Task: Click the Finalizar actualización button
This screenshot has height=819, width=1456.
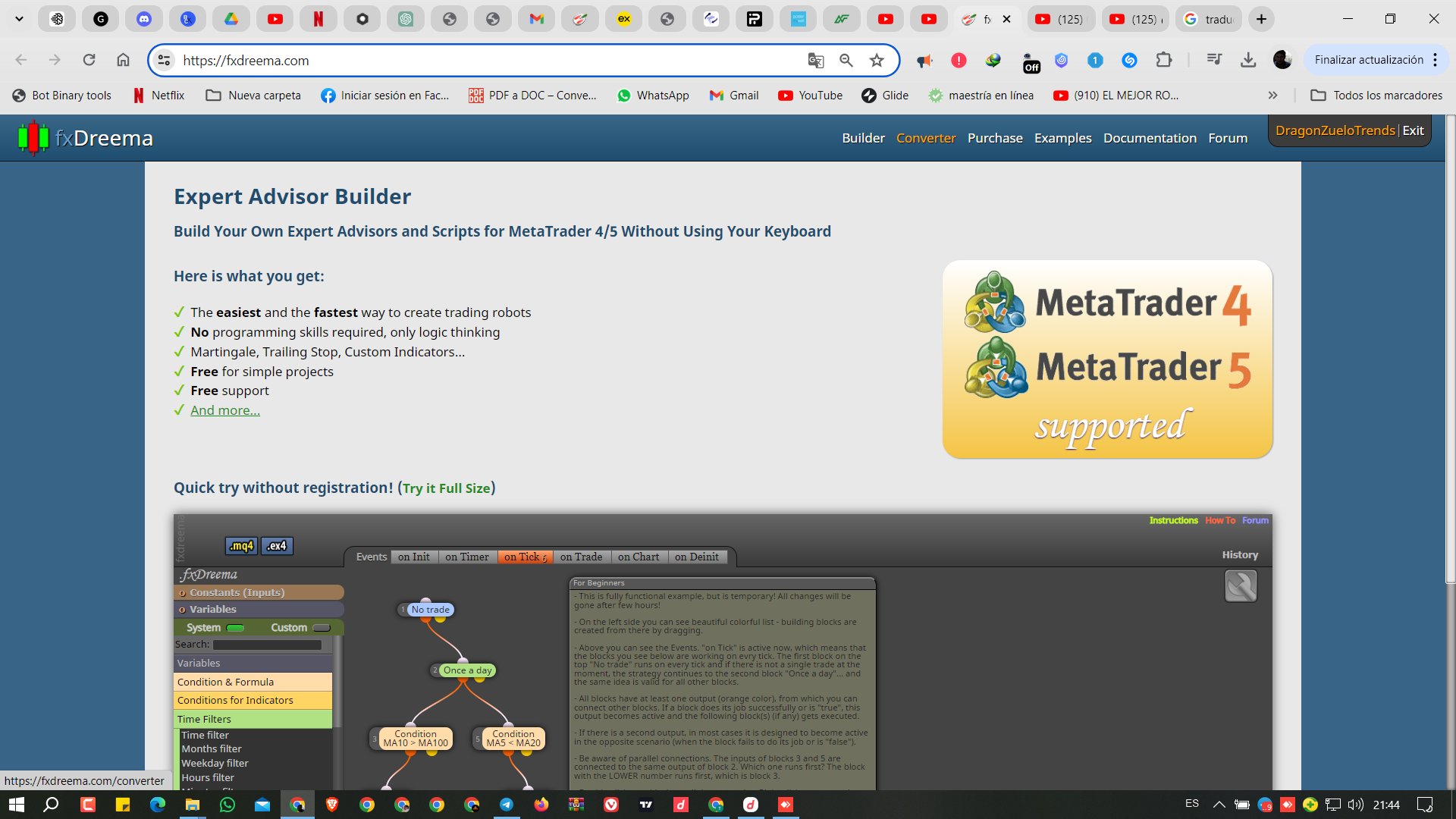Action: click(1369, 60)
